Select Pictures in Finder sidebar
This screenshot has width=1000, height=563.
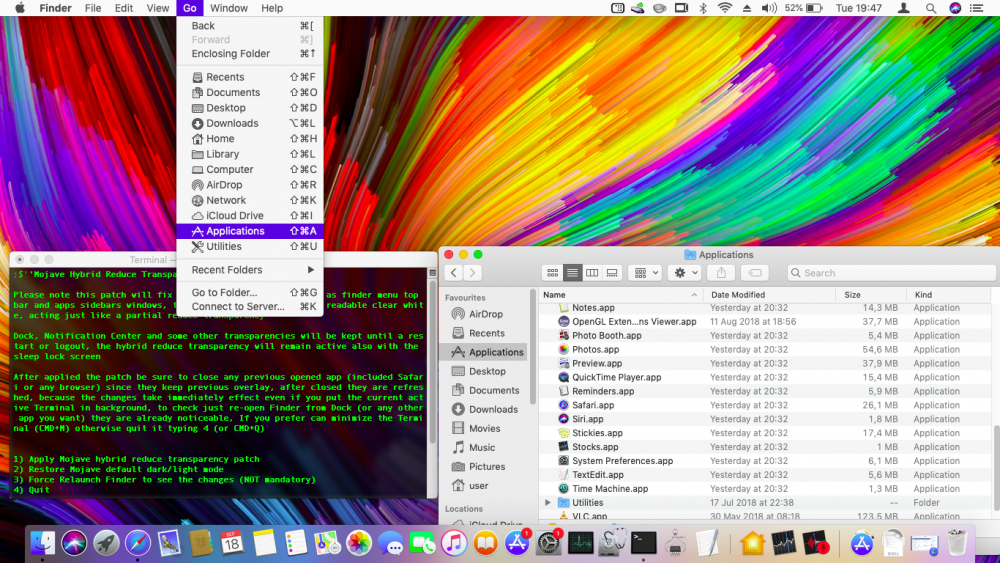tap(485, 467)
